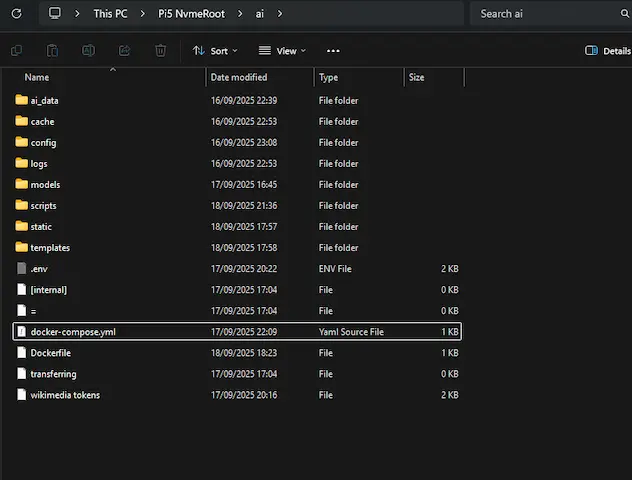This screenshot has height=480, width=632.
Task: Click the 2 KB size of wikimedia tokens
Action: point(449,395)
